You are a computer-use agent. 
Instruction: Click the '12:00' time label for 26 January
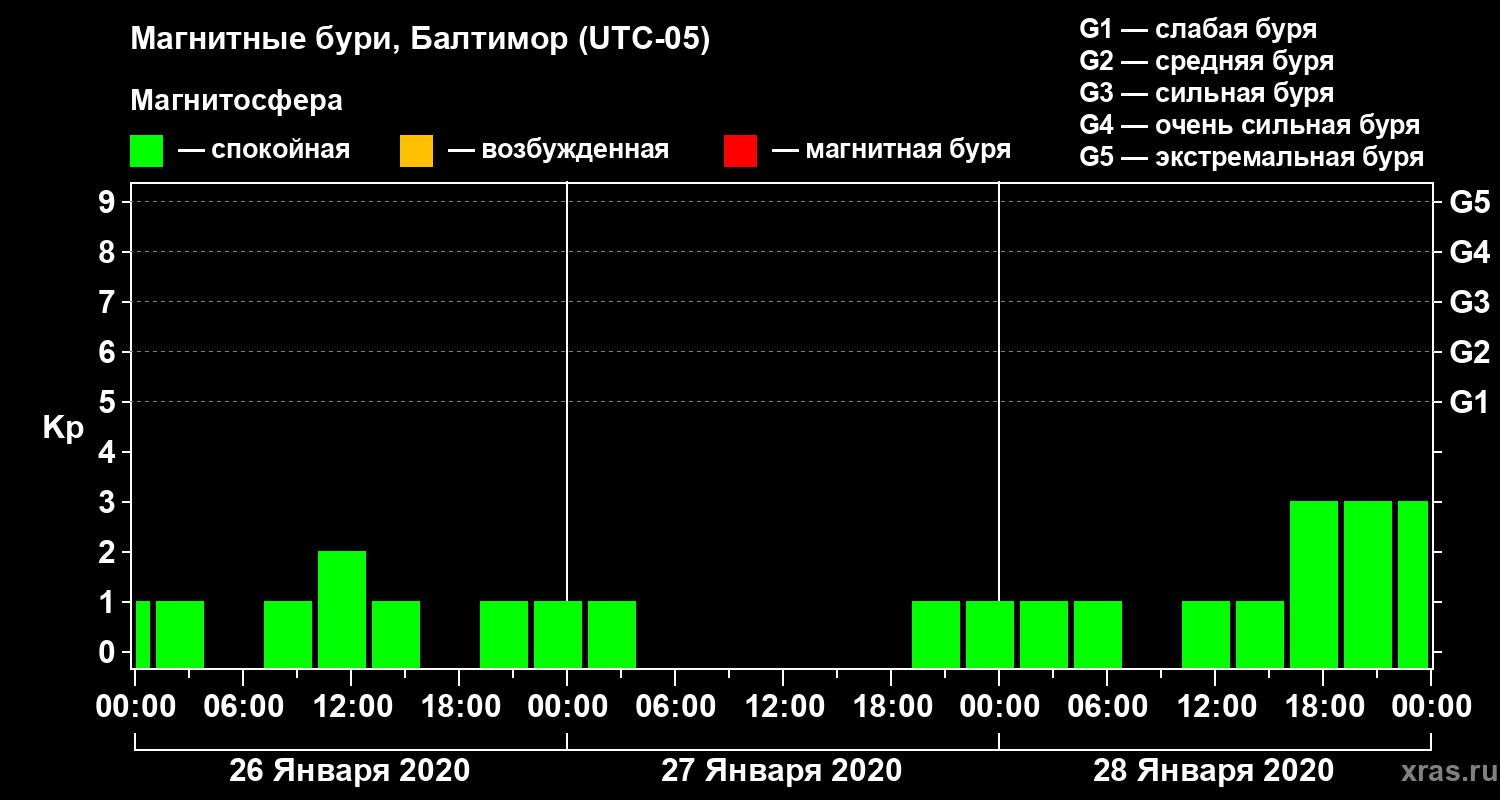[x=351, y=707]
